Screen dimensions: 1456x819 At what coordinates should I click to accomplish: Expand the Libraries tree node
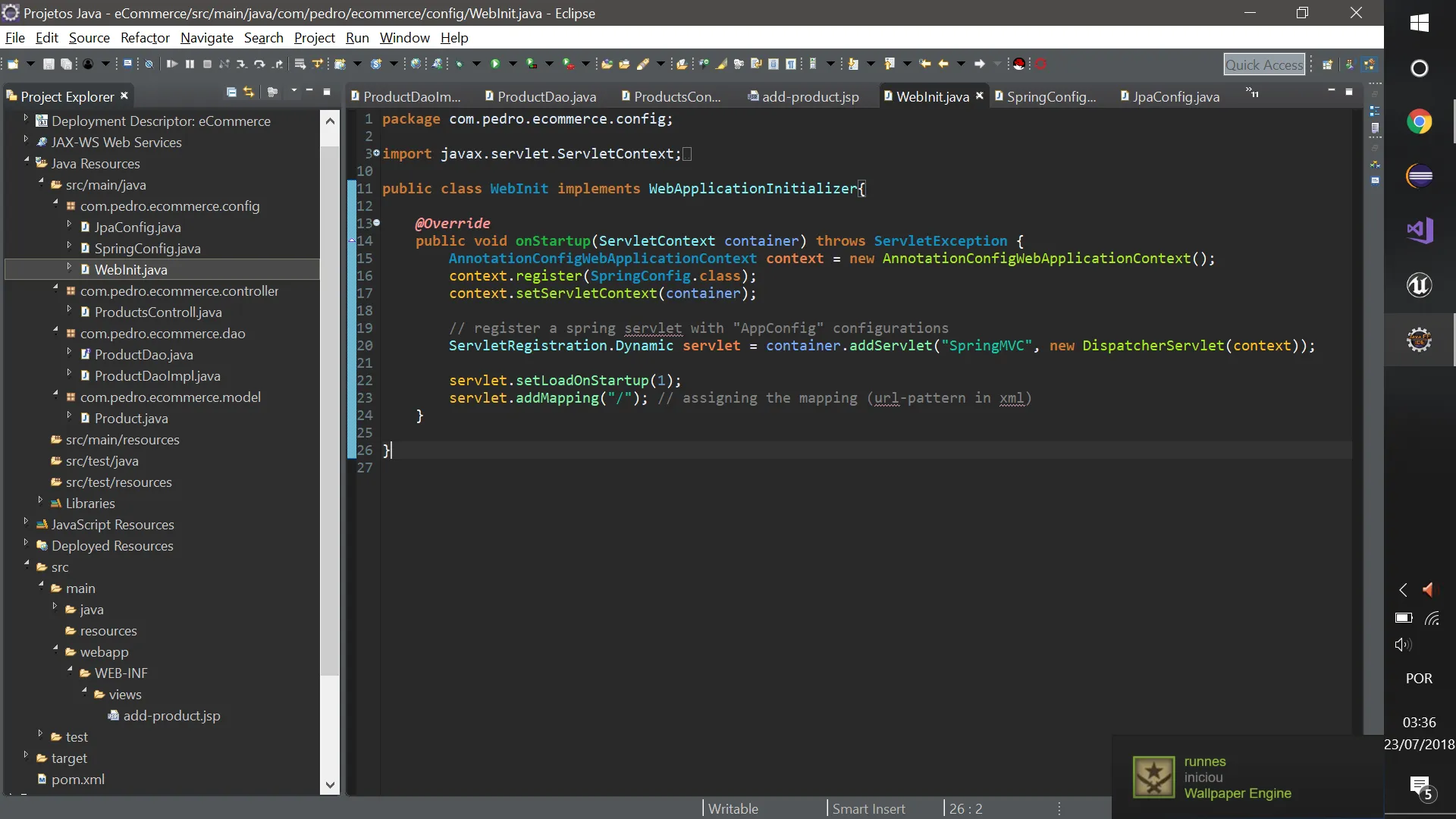tap(40, 500)
